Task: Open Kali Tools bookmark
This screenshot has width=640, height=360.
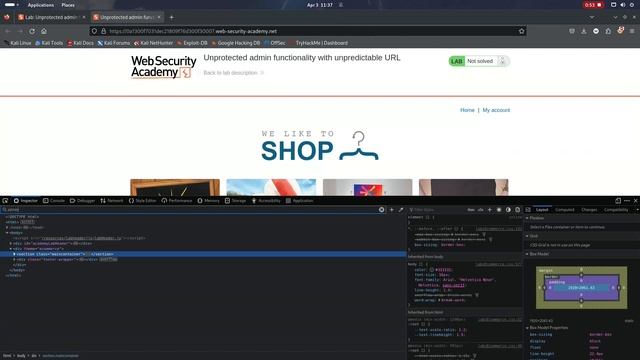Action: click(x=49, y=43)
